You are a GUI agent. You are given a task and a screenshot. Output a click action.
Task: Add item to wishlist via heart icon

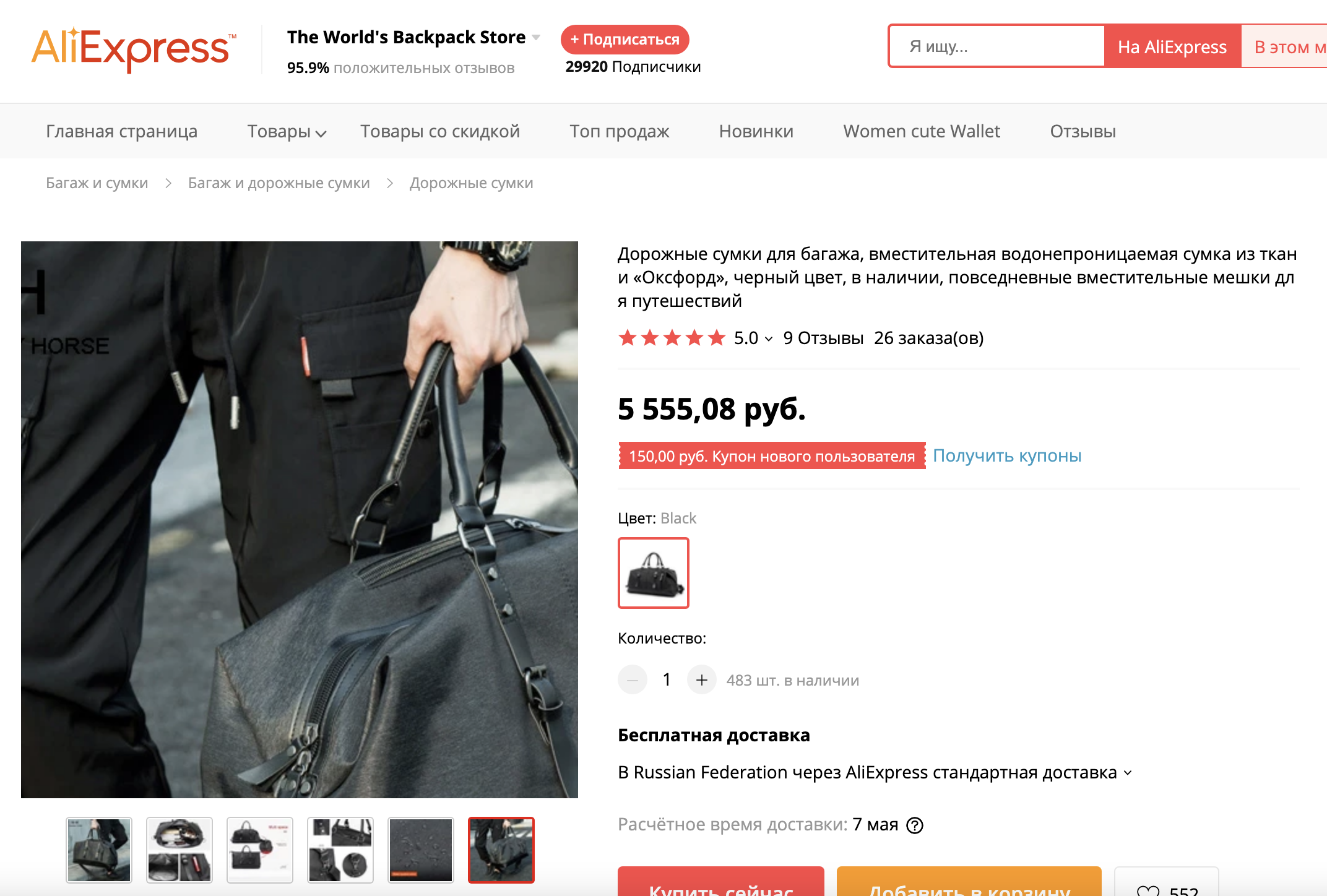(x=1148, y=890)
